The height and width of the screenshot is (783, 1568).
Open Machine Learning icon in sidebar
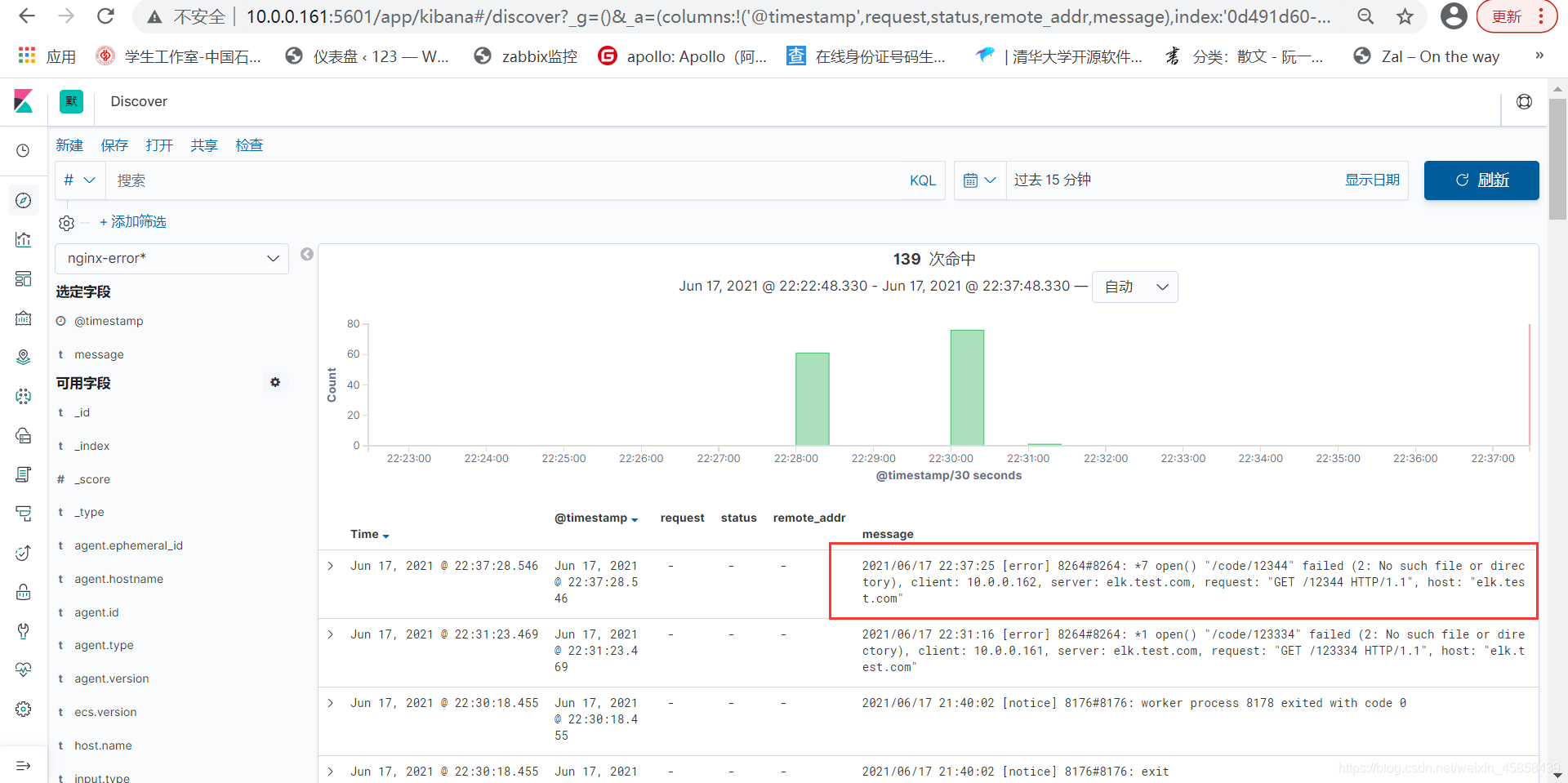[x=24, y=396]
